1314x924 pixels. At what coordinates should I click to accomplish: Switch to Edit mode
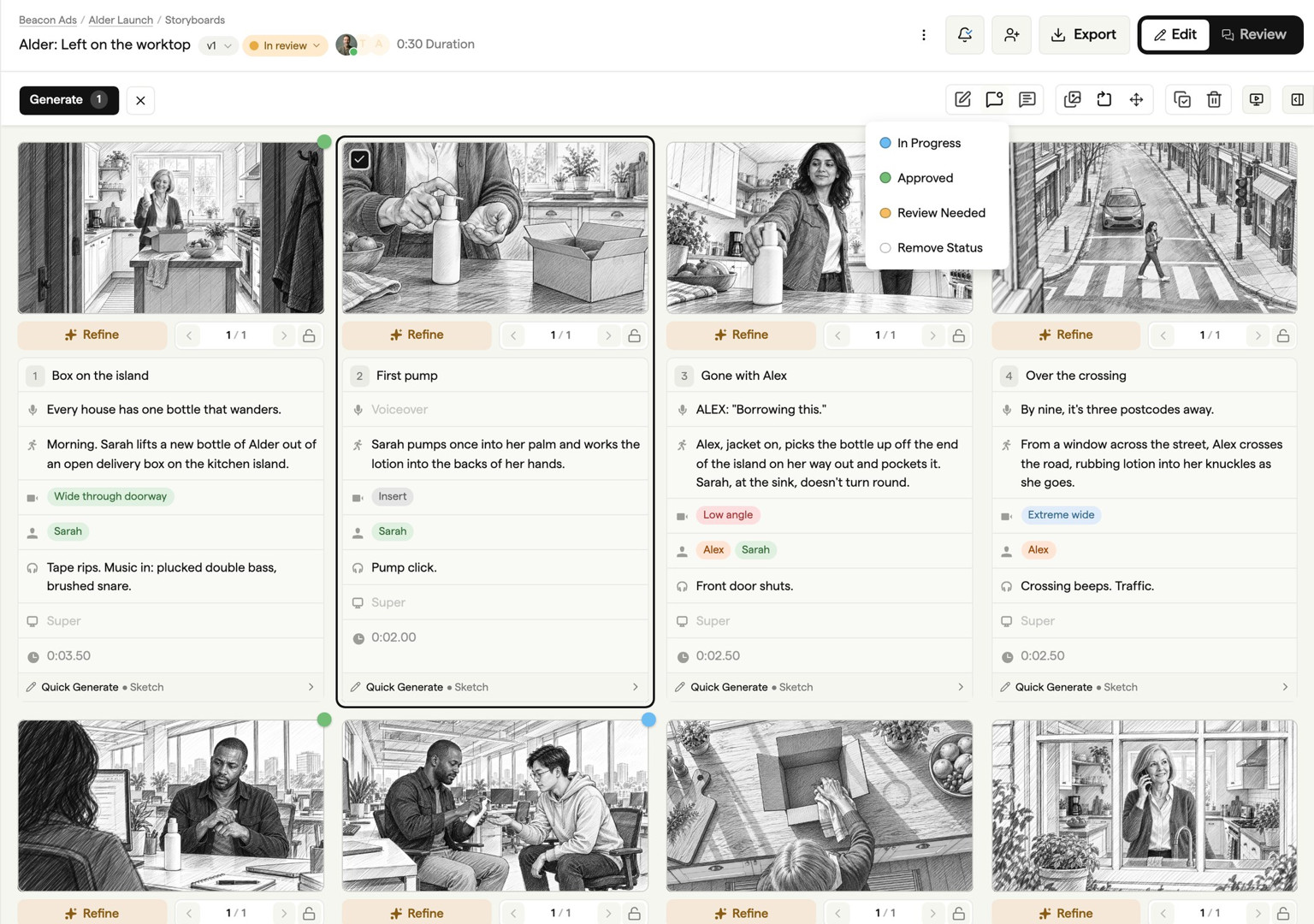point(1175,35)
